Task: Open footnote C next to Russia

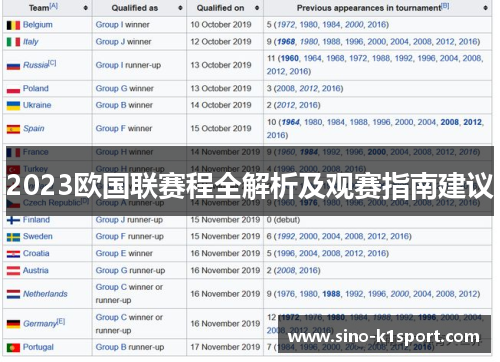Action: [53, 63]
